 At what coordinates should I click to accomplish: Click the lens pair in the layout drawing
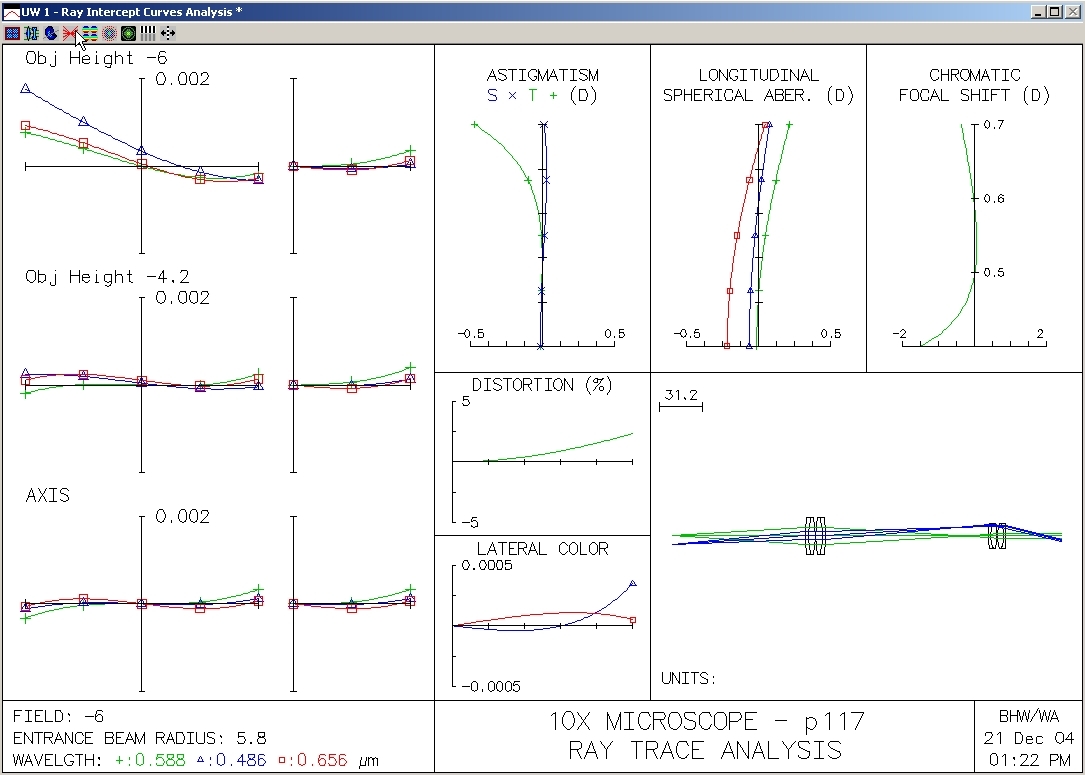[x=816, y=535]
